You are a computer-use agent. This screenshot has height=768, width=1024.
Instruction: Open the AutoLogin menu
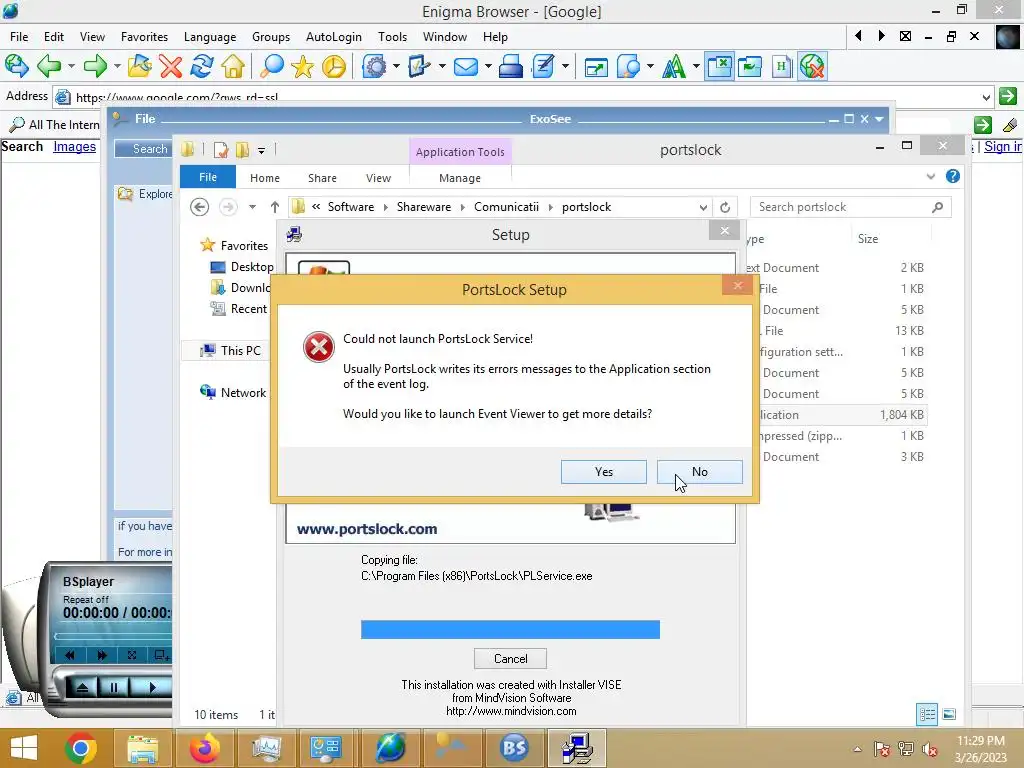(334, 37)
